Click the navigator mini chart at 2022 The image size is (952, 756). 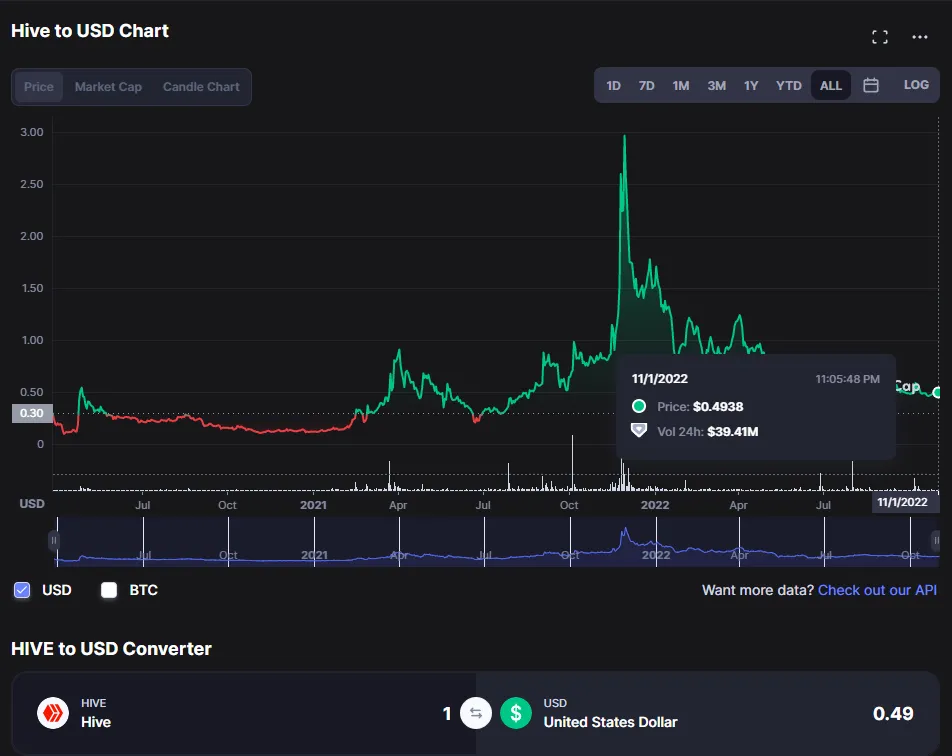pos(656,554)
